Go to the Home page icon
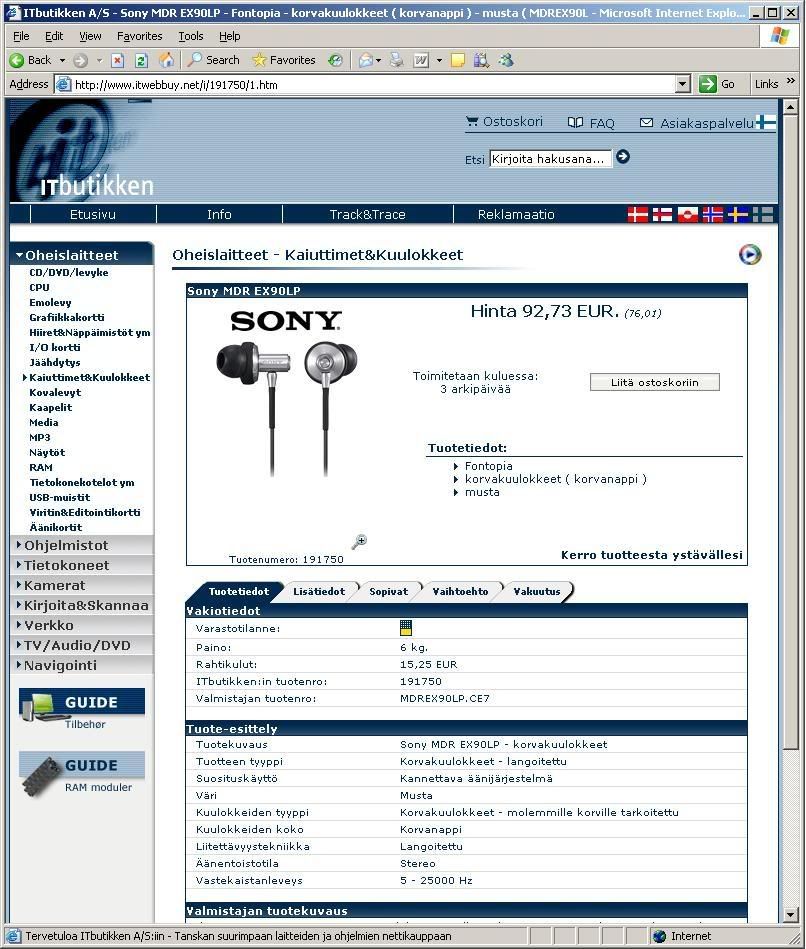The width and height of the screenshot is (806, 949). [166, 60]
